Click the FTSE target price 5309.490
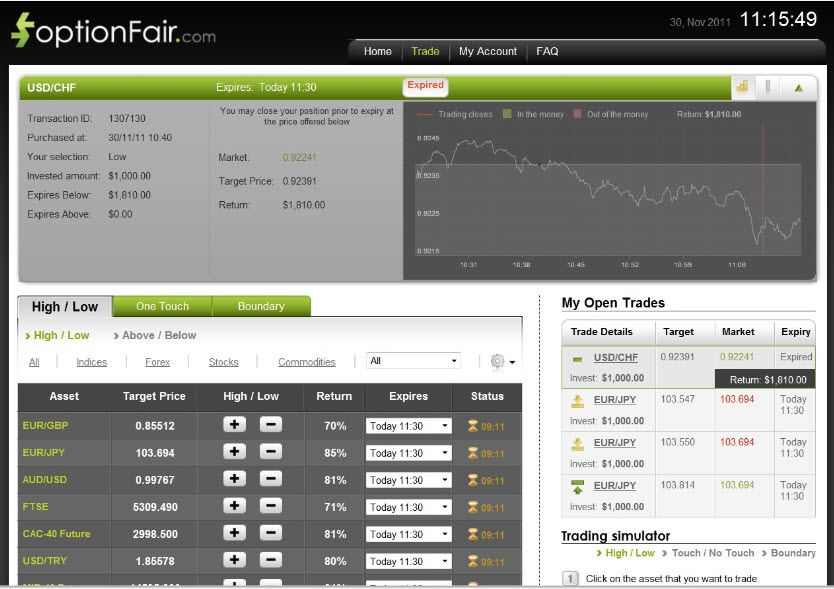 [x=155, y=507]
